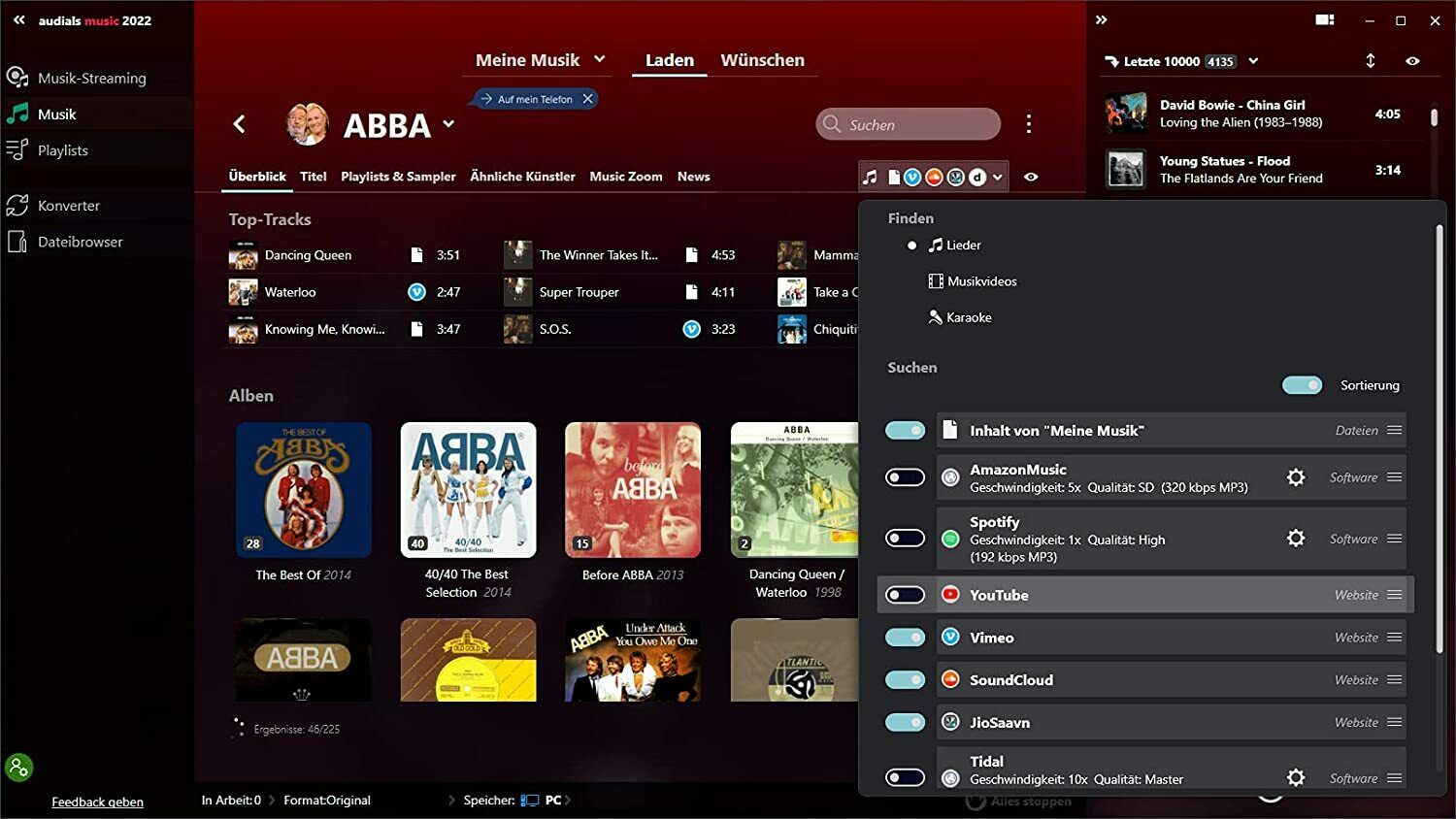Image resolution: width=1456 pixels, height=819 pixels.
Task: Expand the Letzte 10000 playlist dropdown
Action: tap(1254, 60)
